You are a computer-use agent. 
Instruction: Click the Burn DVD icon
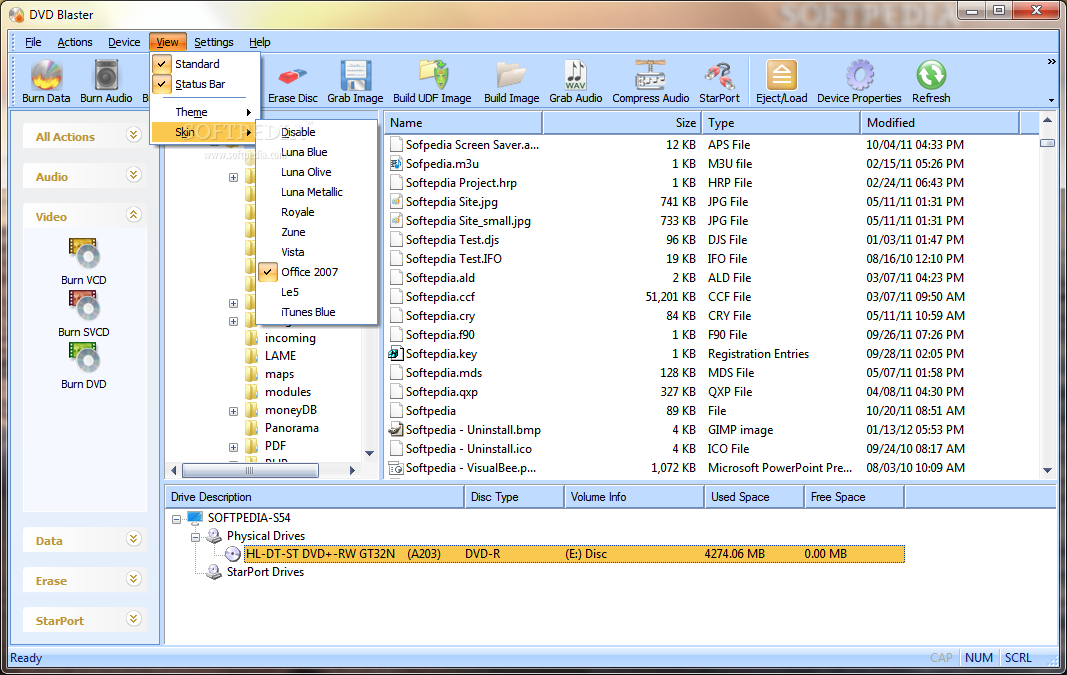pos(84,357)
